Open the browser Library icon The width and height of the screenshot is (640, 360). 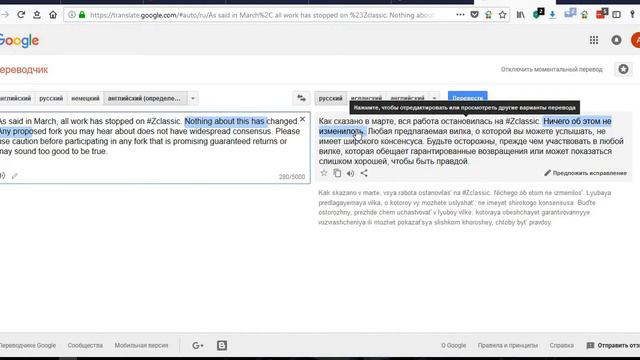(x=520, y=15)
